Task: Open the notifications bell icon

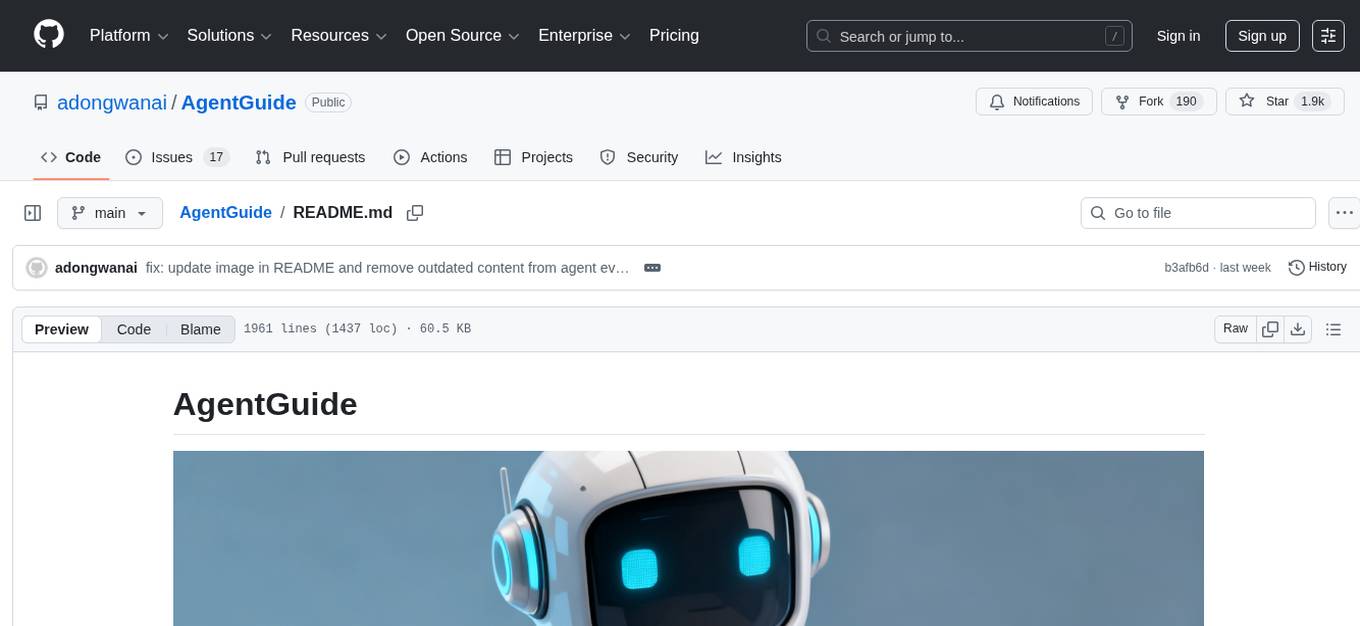Action: pos(996,101)
